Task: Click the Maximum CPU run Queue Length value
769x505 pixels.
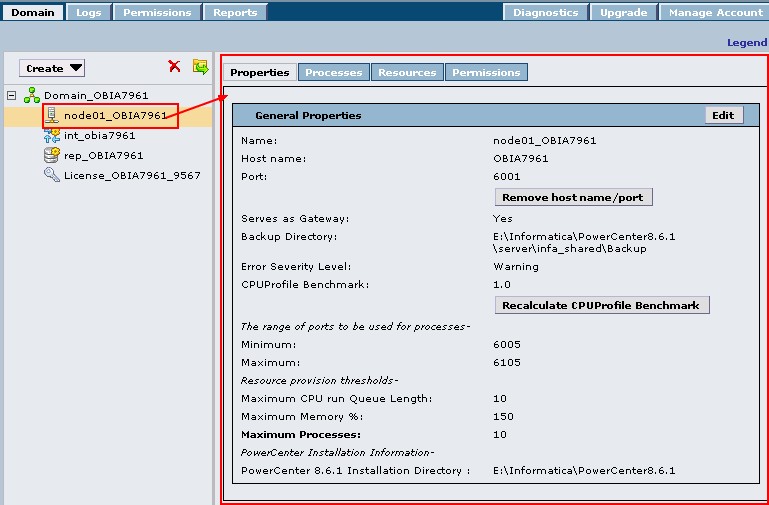Action: tap(500, 399)
